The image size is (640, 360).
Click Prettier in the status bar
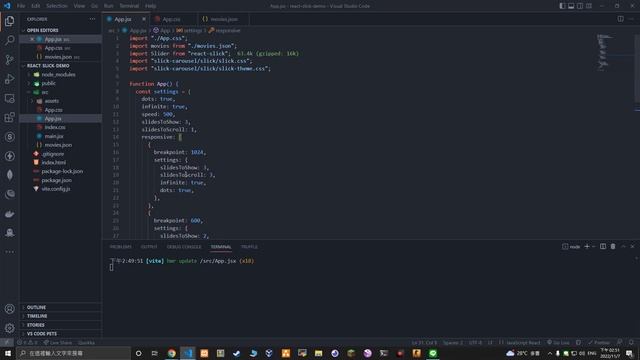point(599,342)
